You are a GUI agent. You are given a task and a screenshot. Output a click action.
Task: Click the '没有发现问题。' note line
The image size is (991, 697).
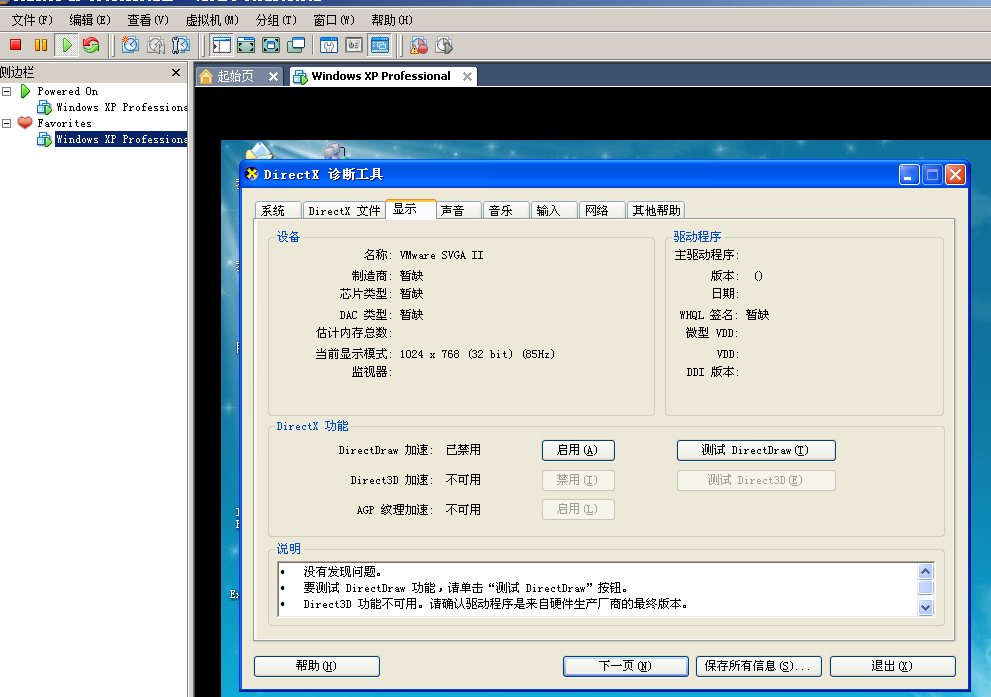click(x=343, y=572)
